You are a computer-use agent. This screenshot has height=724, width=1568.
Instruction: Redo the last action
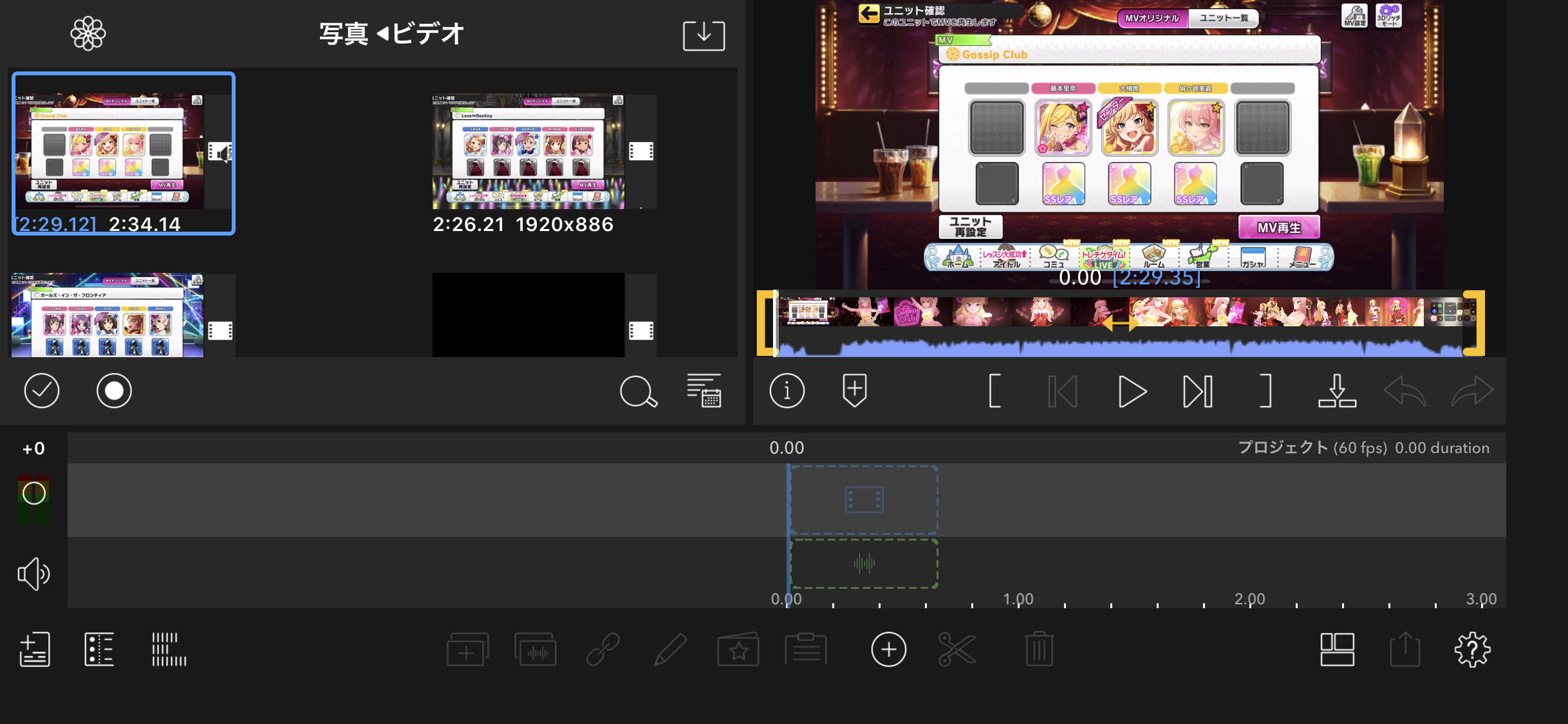coord(1473,391)
